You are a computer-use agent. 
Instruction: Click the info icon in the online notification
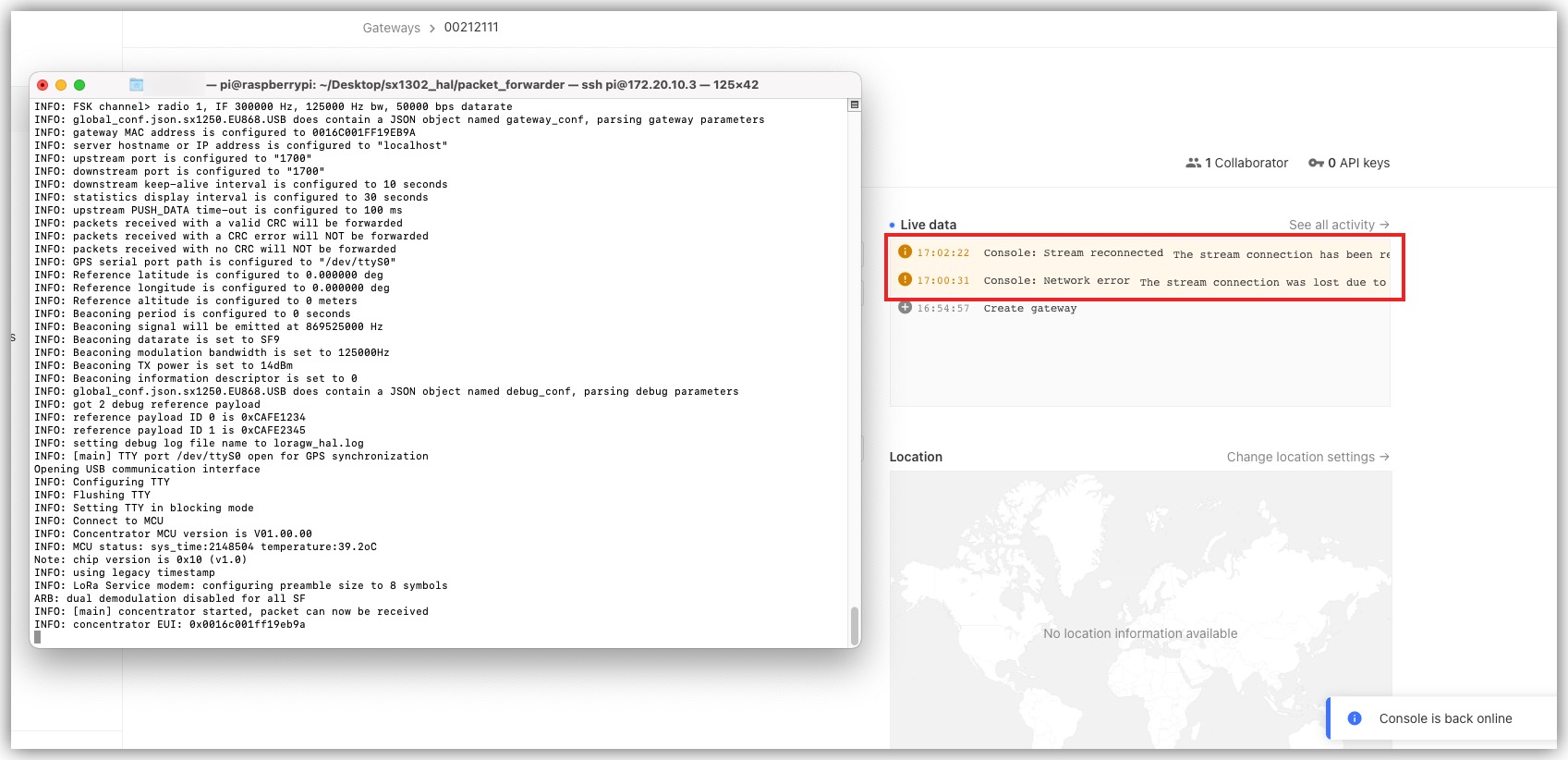pyautogui.click(x=1355, y=718)
